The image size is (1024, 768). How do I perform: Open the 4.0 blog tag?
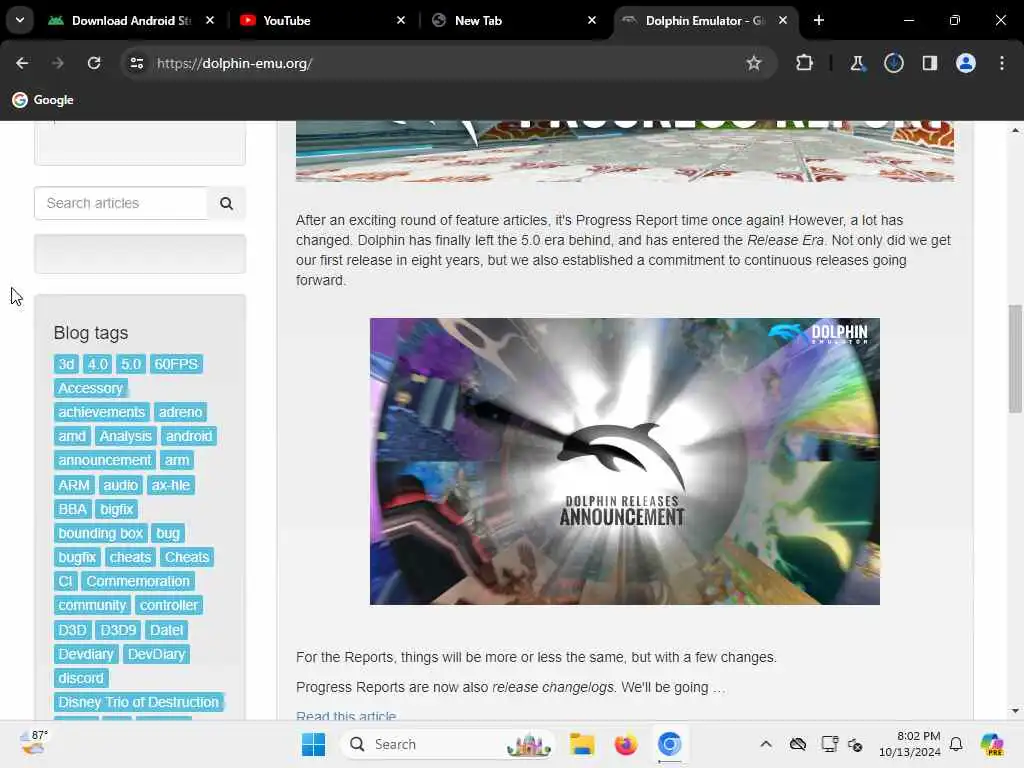tap(98, 364)
